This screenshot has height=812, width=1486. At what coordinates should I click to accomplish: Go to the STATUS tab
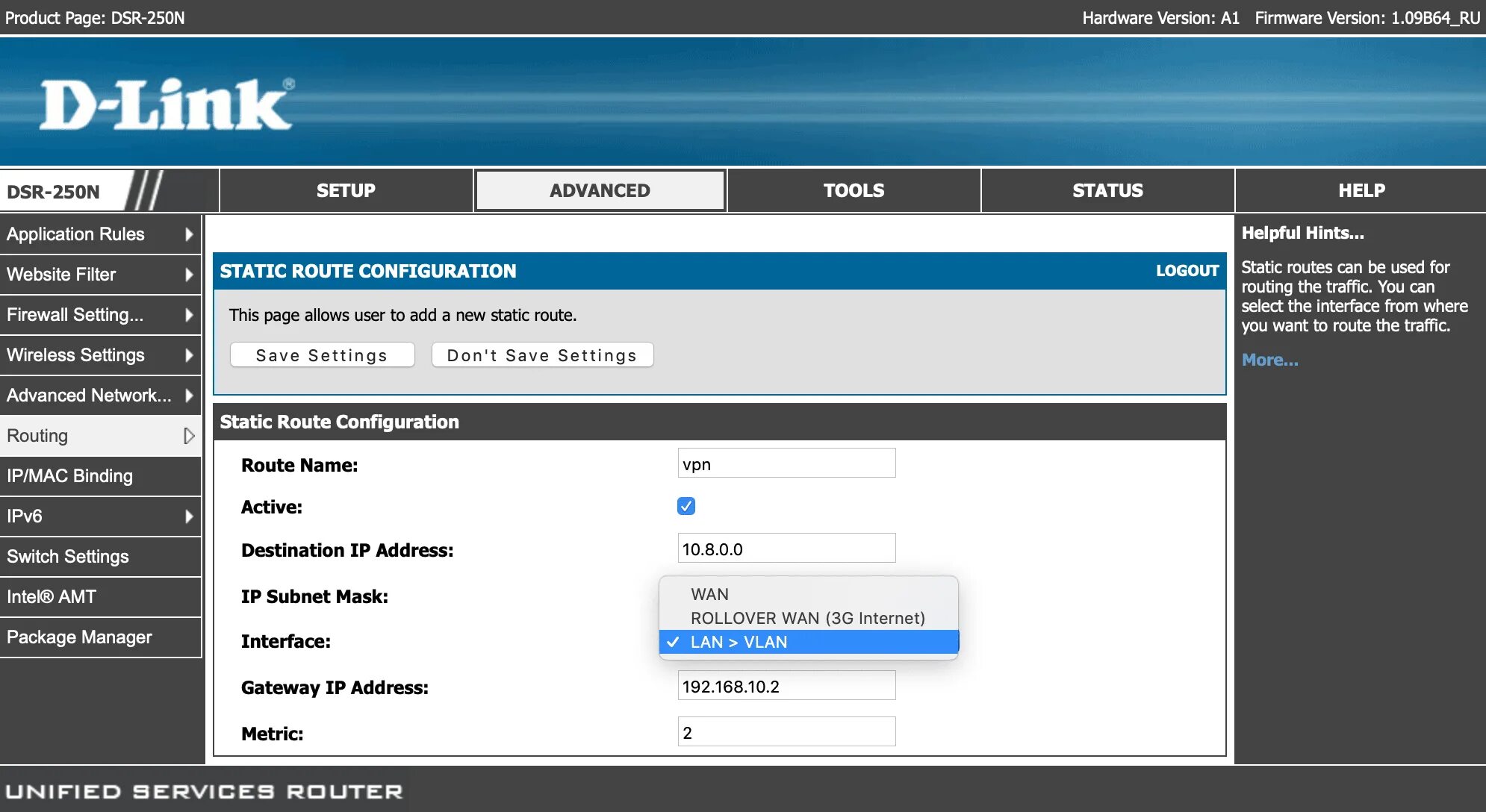coord(1107,190)
